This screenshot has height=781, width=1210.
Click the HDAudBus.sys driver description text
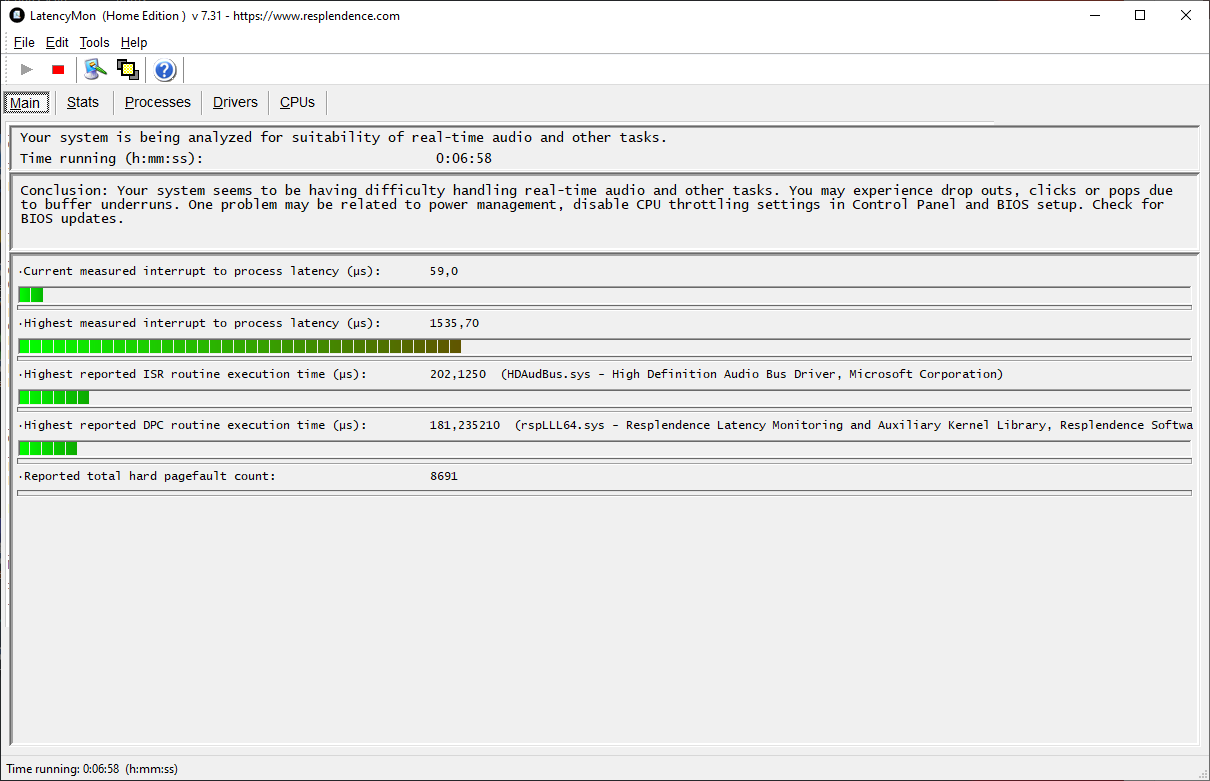tap(752, 374)
